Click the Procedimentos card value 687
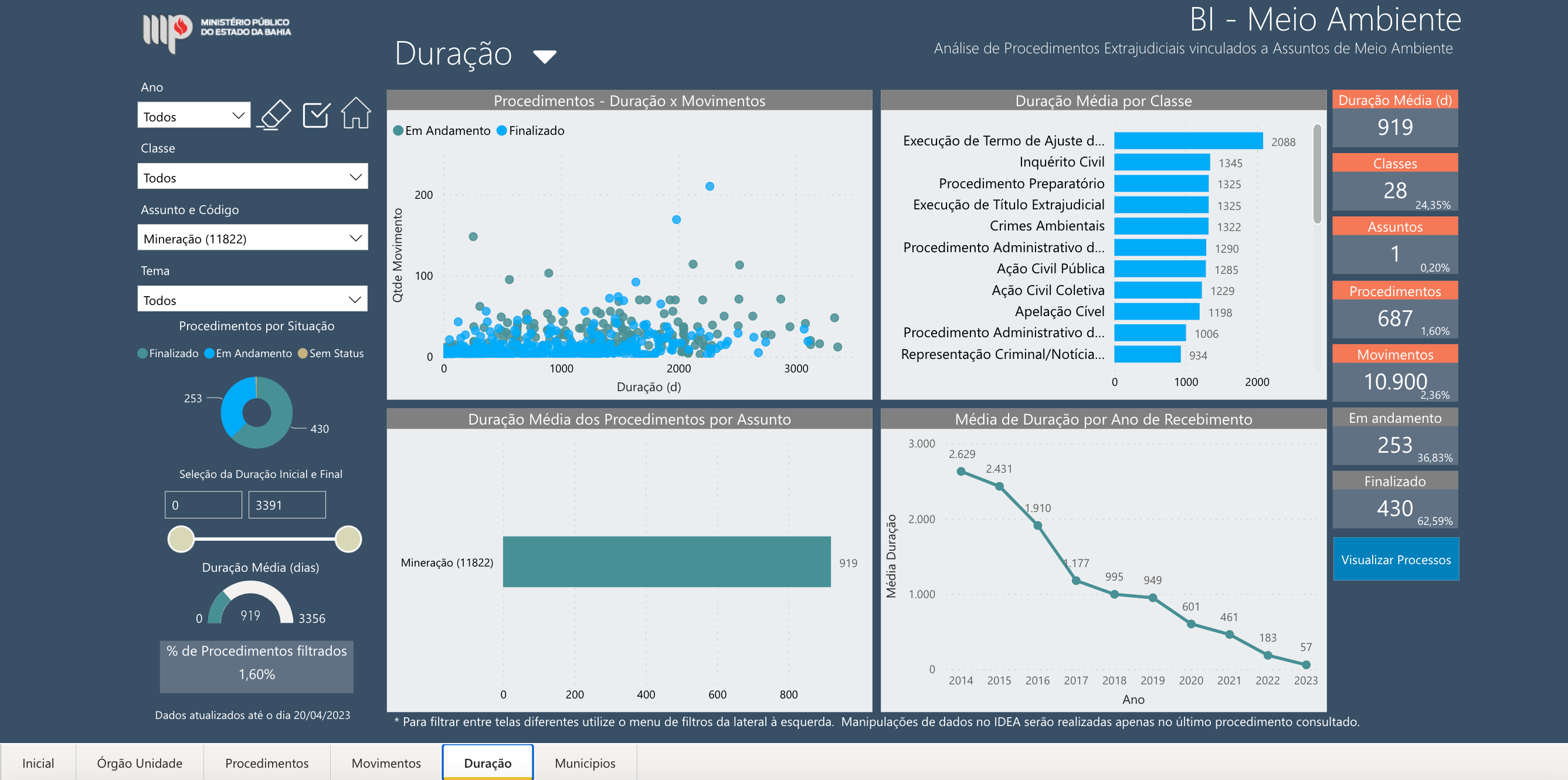This screenshot has height=780, width=1568. tap(1394, 318)
